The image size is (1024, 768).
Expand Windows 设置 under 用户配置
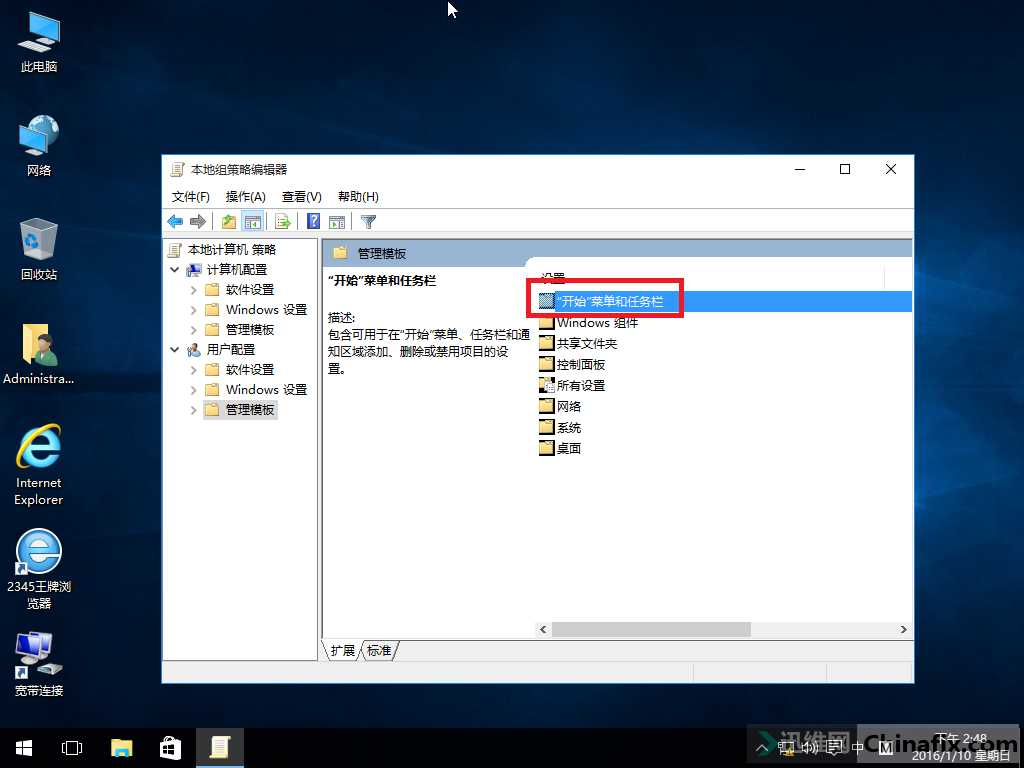193,390
